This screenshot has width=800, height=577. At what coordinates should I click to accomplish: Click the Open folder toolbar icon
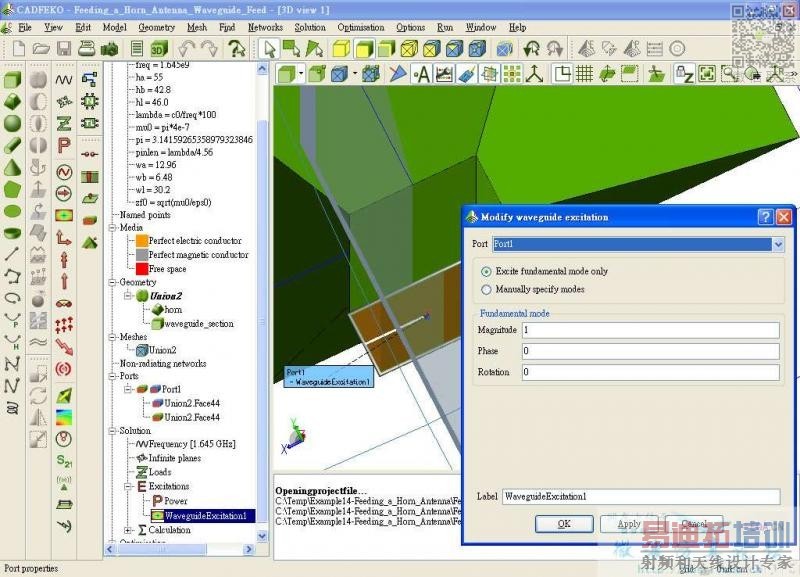(41, 48)
